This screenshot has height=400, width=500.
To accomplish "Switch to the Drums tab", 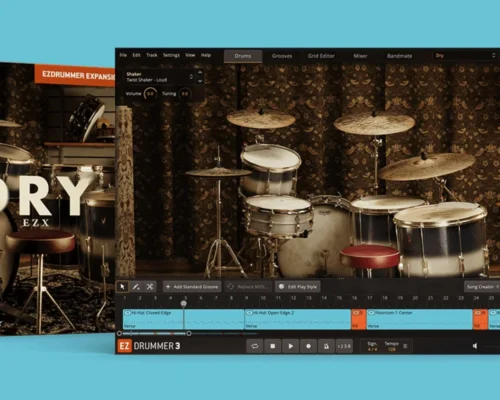I will pyautogui.click(x=243, y=56).
